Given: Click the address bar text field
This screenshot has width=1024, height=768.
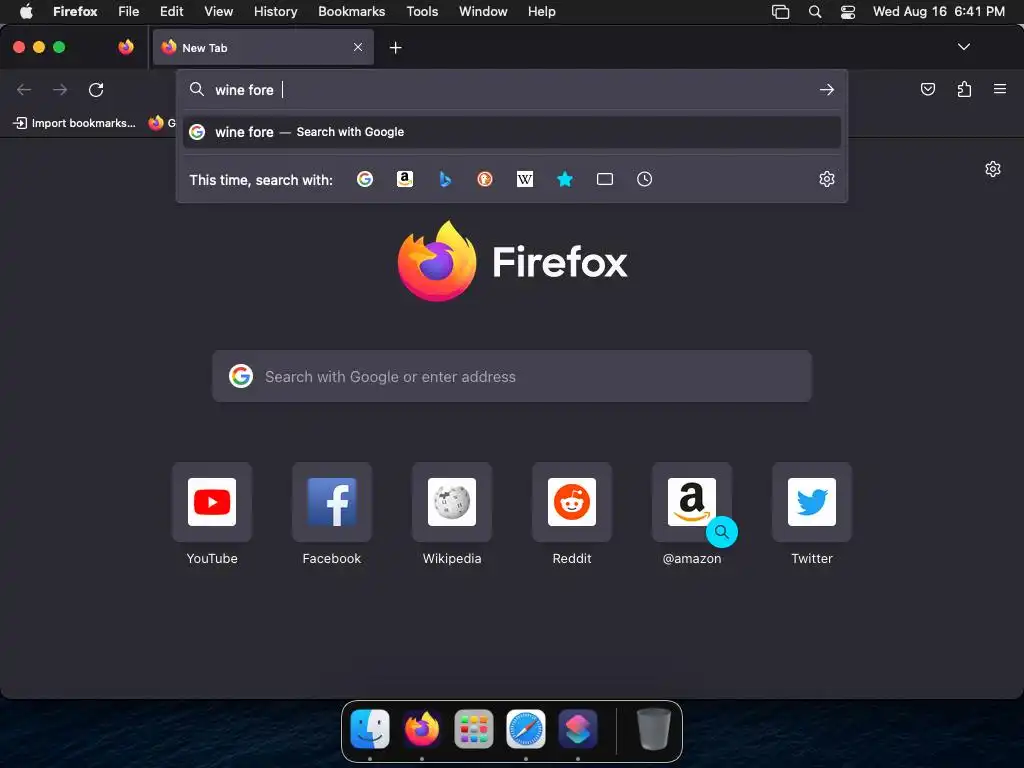Looking at the screenshot, I should 513,89.
